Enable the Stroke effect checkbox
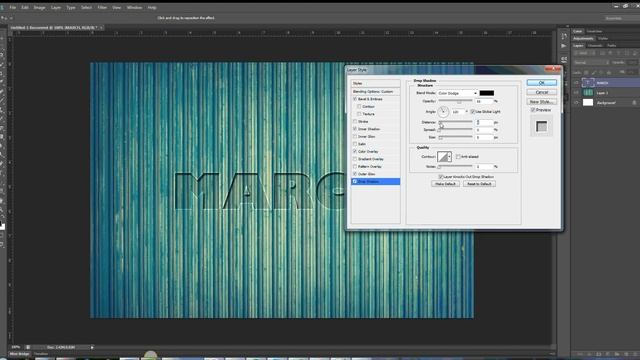 355,121
